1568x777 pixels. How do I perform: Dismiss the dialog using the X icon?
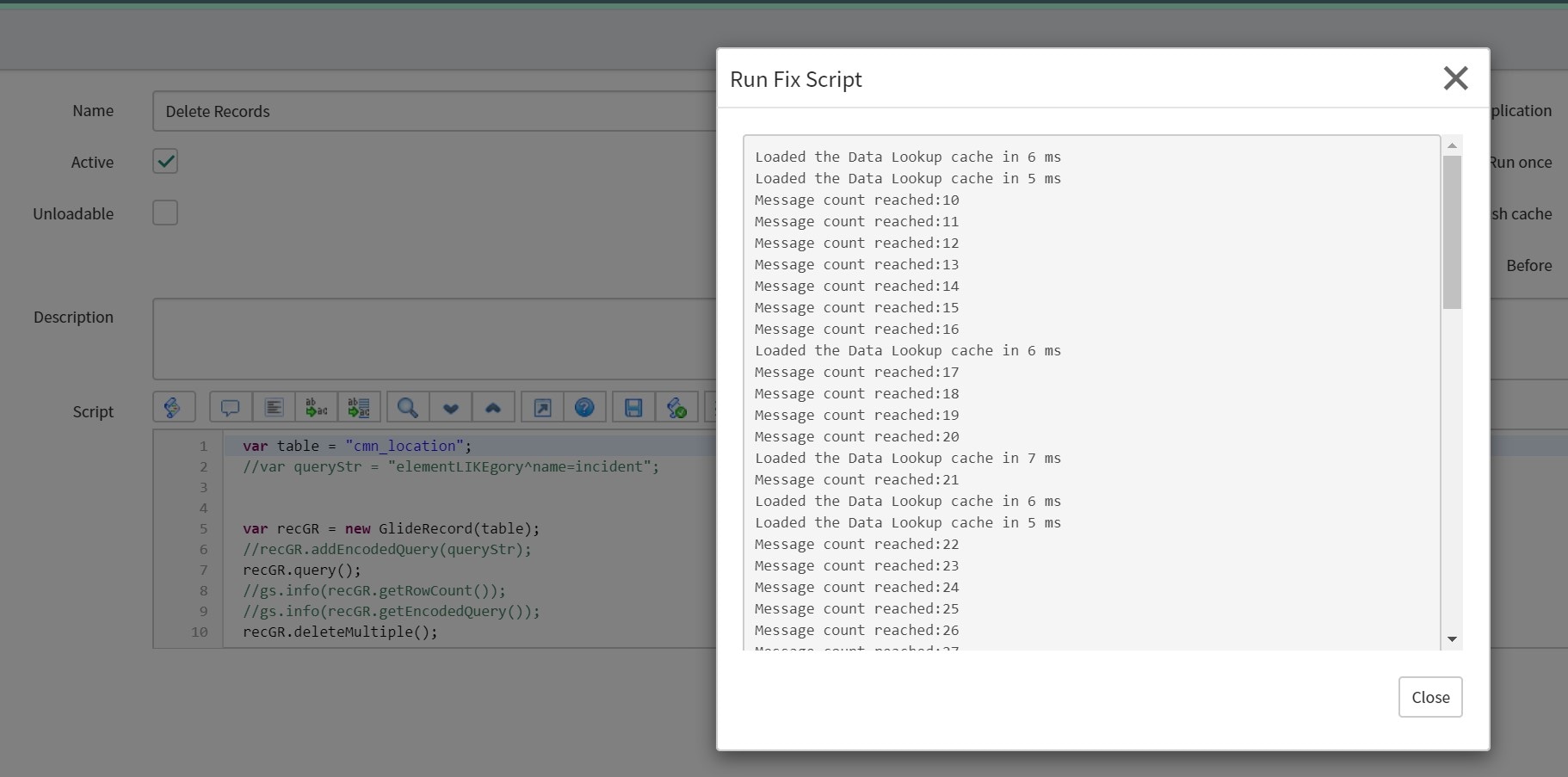pyautogui.click(x=1455, y=77)
